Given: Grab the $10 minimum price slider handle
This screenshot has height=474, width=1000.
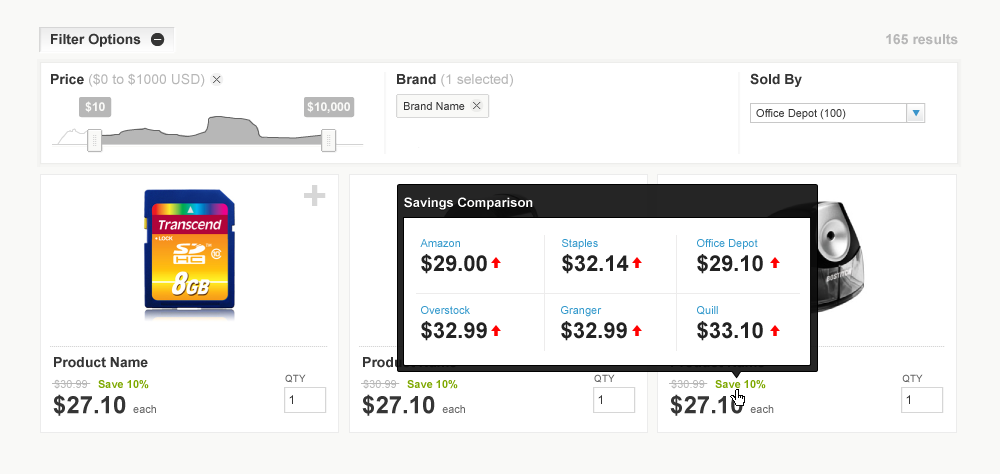Looking at the screenshot, I should [94, 140].
